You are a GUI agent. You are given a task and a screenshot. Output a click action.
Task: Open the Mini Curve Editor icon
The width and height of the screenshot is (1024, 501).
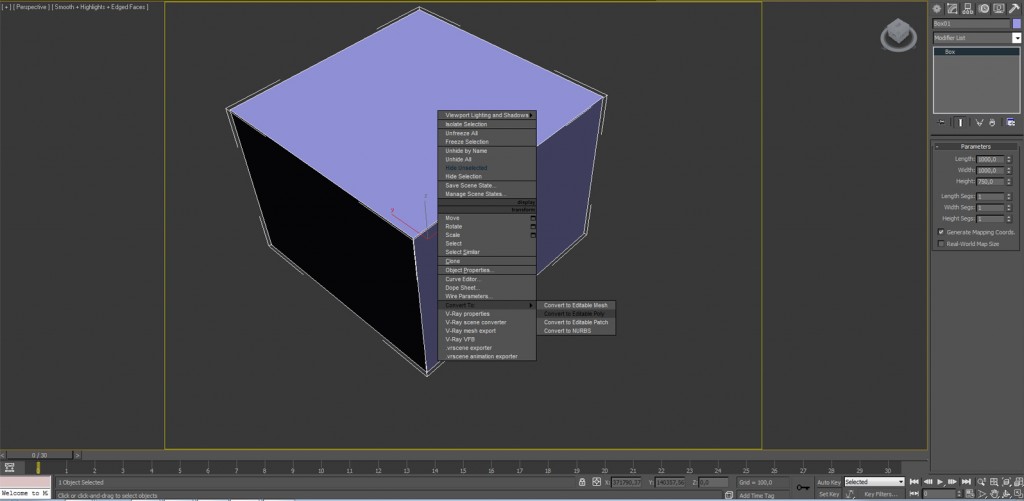10,467
